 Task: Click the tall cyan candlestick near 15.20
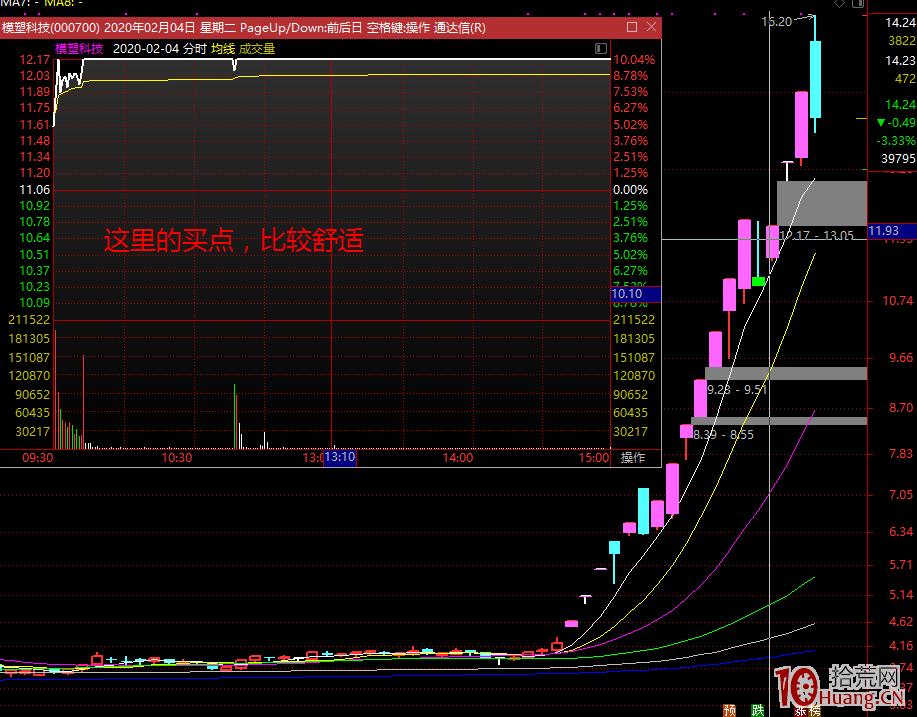click(816, 80)
